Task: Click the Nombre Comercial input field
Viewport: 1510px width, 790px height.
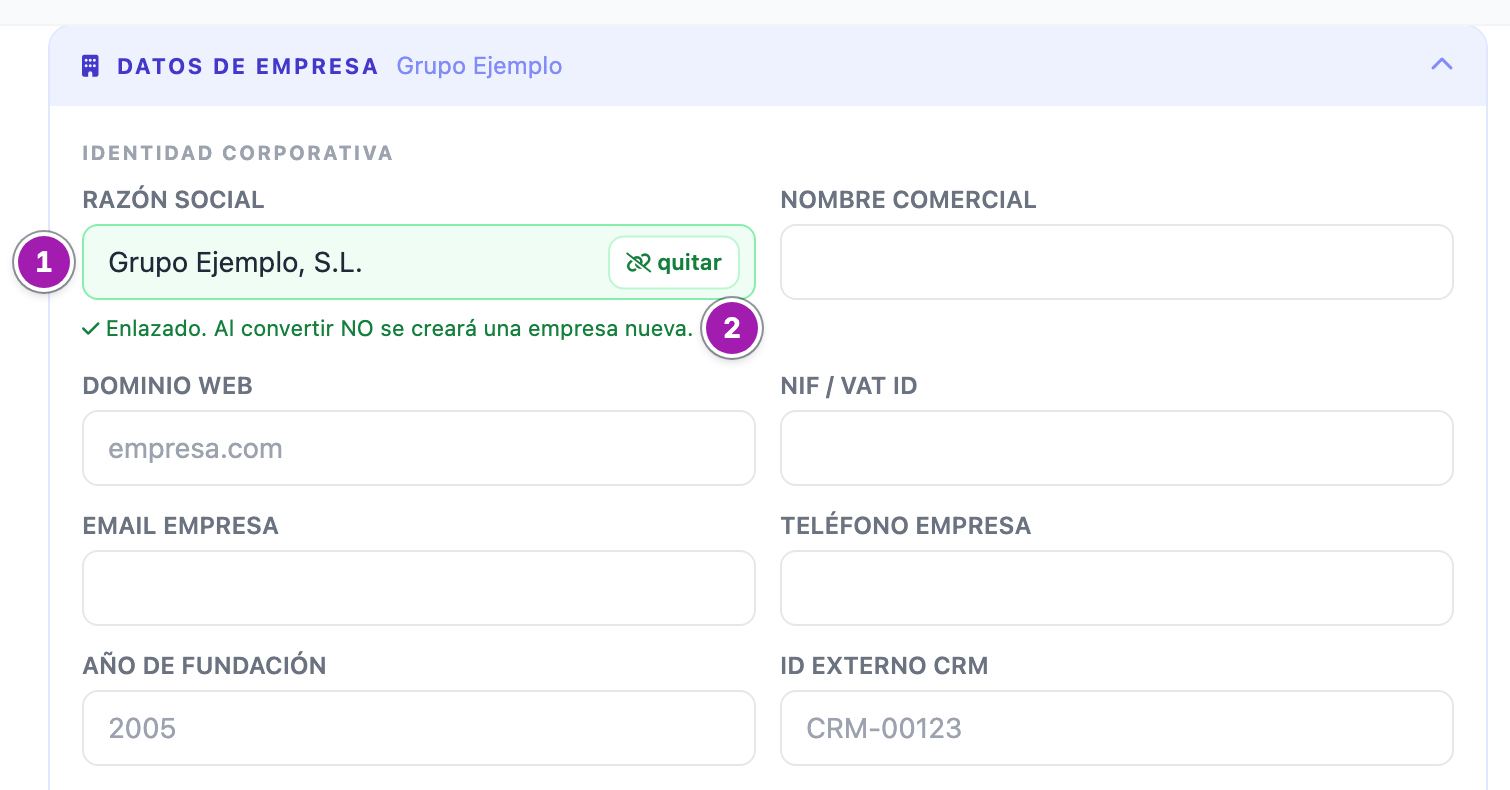Action: pos(1116,262)
